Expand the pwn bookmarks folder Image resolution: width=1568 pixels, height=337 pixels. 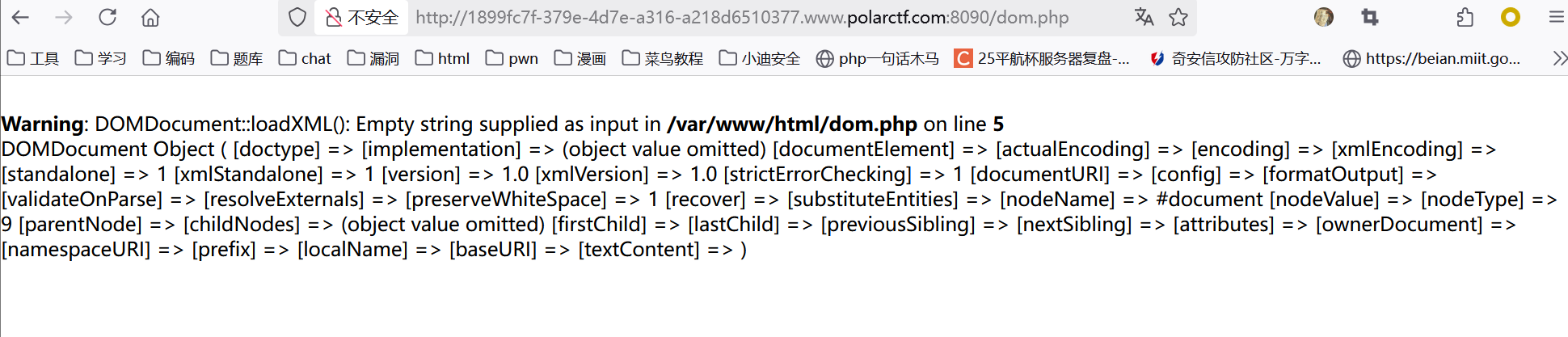coord(512,58)
